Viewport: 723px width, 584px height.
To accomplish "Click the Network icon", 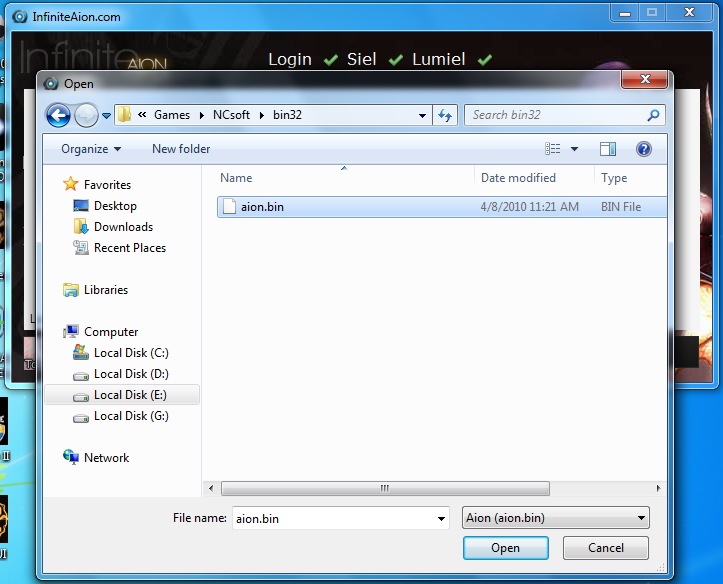I will [71, 457].
